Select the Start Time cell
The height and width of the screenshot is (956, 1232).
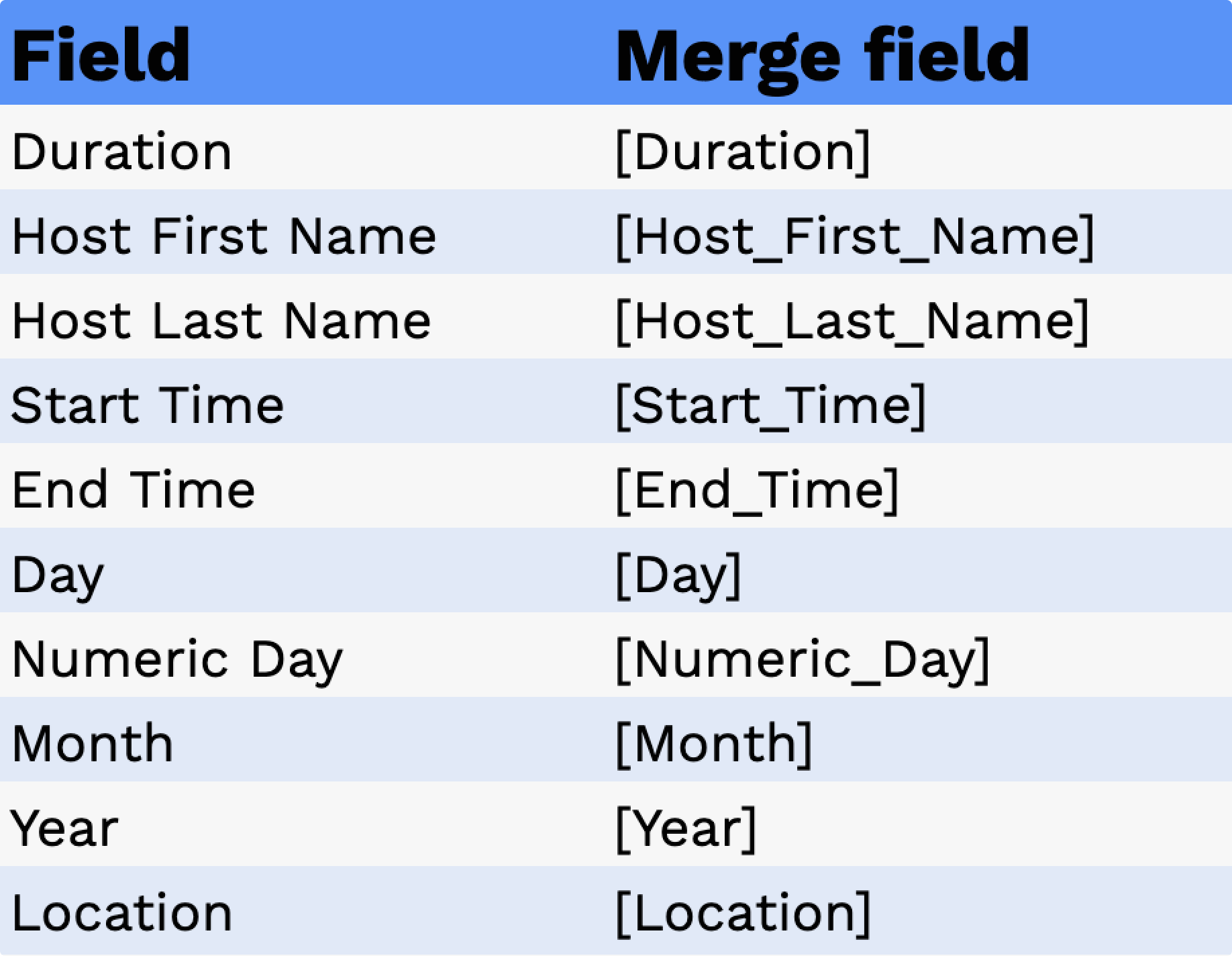[x=148, y=405]
